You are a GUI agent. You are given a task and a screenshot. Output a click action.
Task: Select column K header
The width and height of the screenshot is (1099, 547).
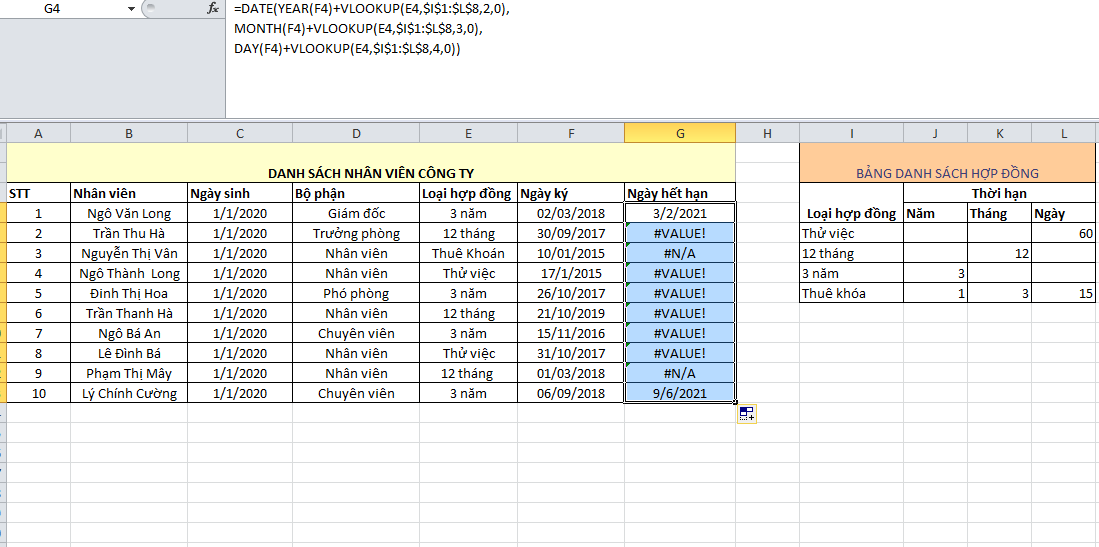tap(999, 133)
